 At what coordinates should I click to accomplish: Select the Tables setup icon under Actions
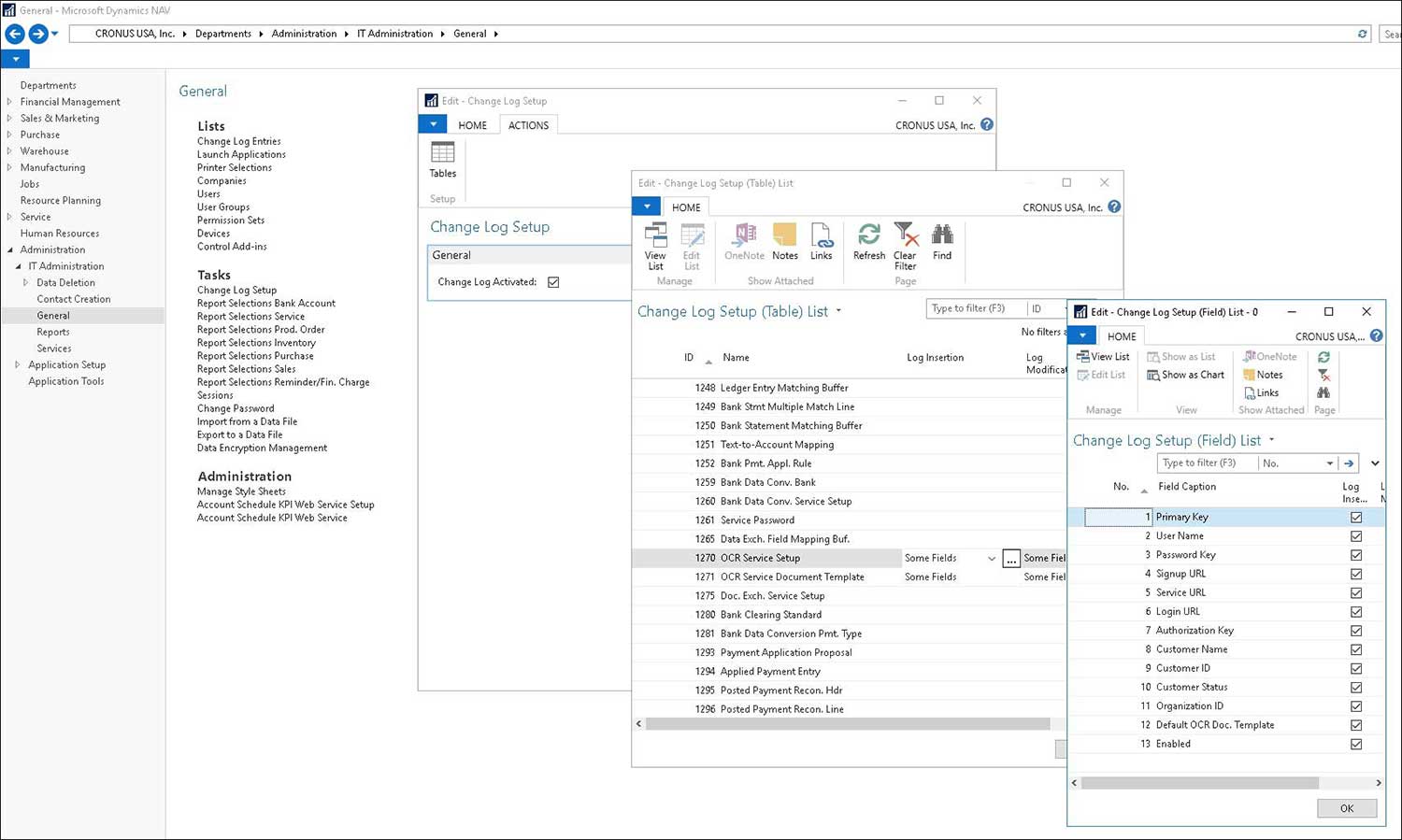441,161
